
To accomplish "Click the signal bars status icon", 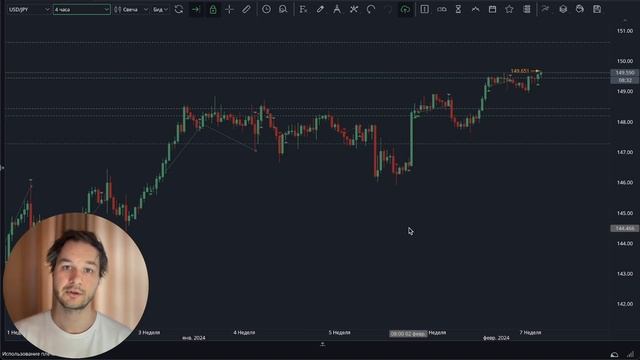I will click(x=631, y=354).
